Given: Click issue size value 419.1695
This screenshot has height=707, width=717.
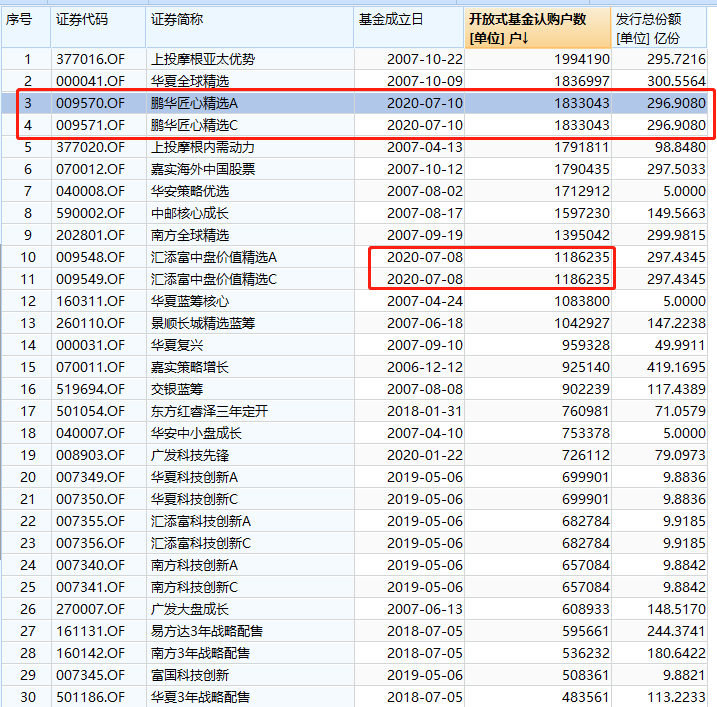Looking at the screenshot, I should click(x=676, y=367).
